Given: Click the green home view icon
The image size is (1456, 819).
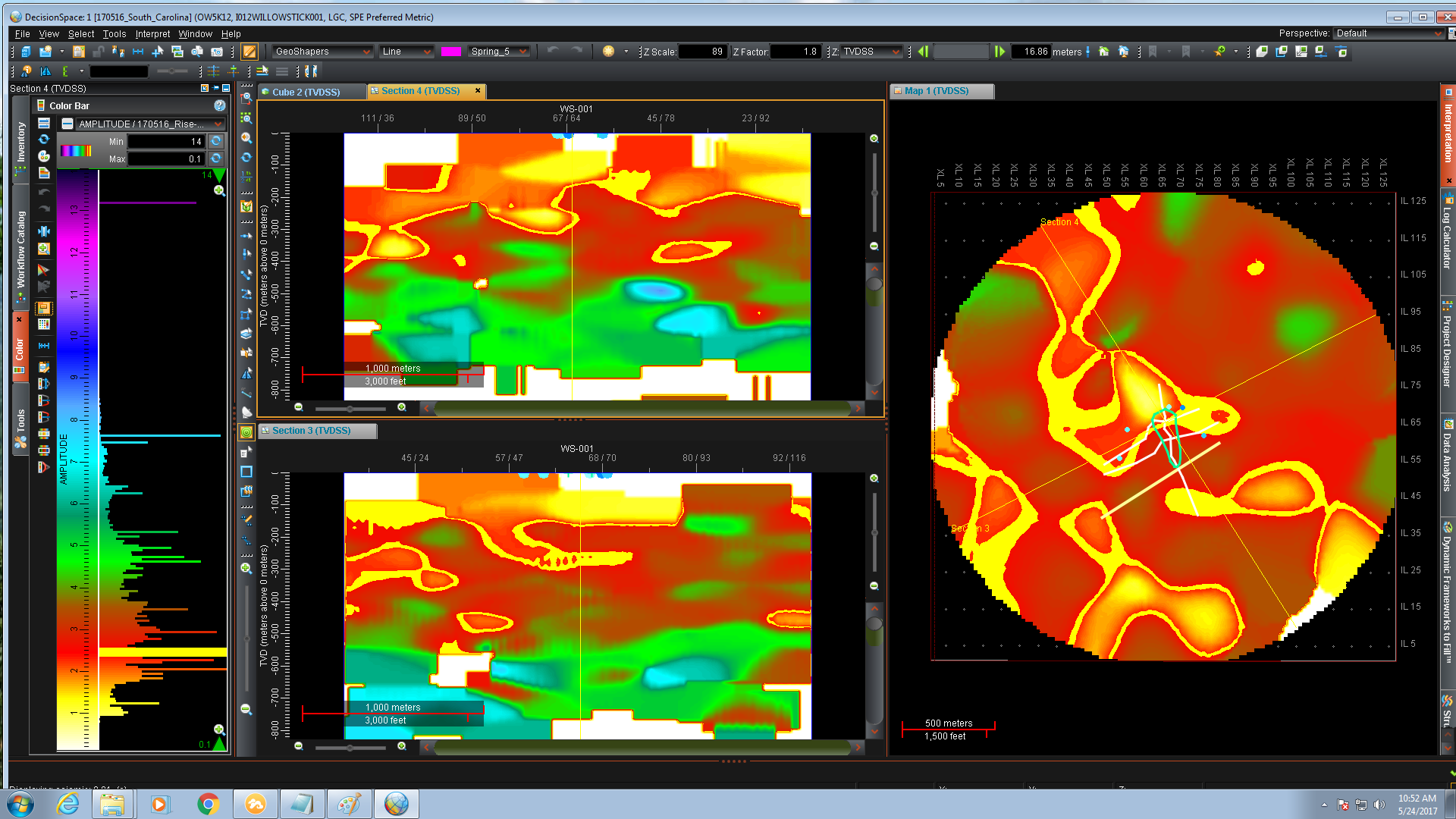Looking at the screenshot, I should coord(1104,52).
